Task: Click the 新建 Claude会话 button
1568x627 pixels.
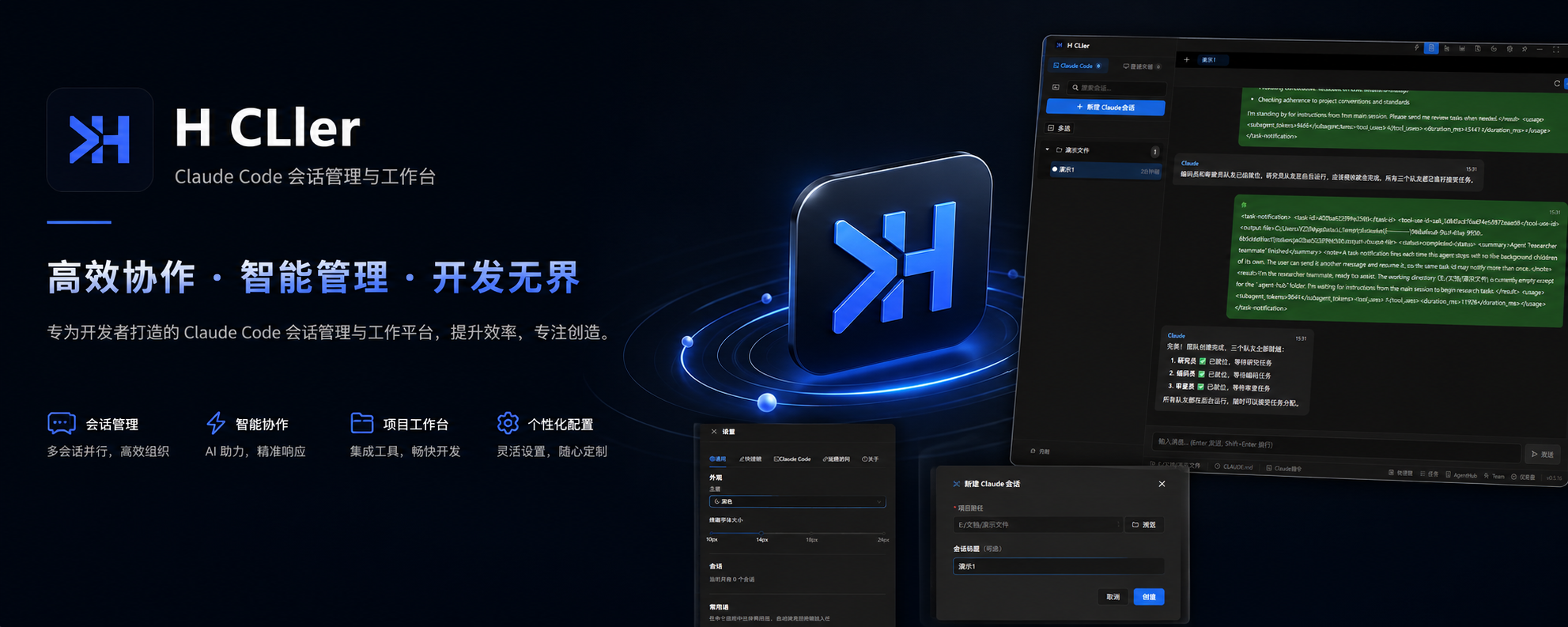Action: (1105, 107)
